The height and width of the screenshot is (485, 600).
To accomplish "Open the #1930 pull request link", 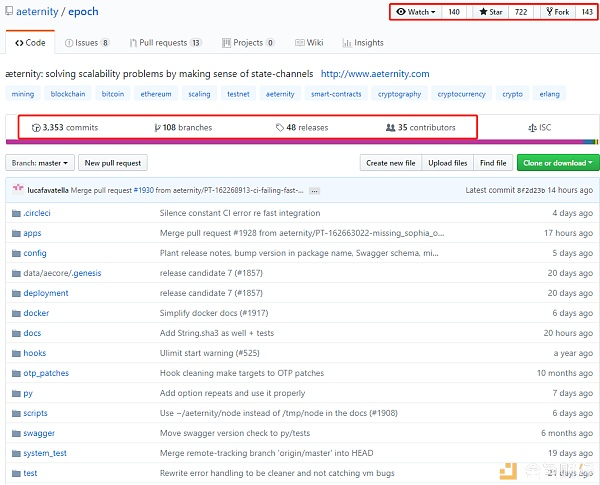I will (x=144, y=190).
